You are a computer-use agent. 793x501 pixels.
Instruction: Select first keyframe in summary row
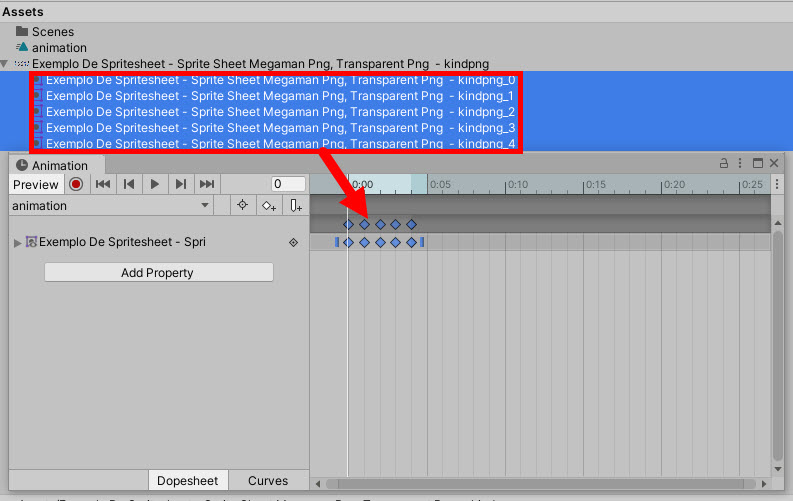click(x=348, y=224)
